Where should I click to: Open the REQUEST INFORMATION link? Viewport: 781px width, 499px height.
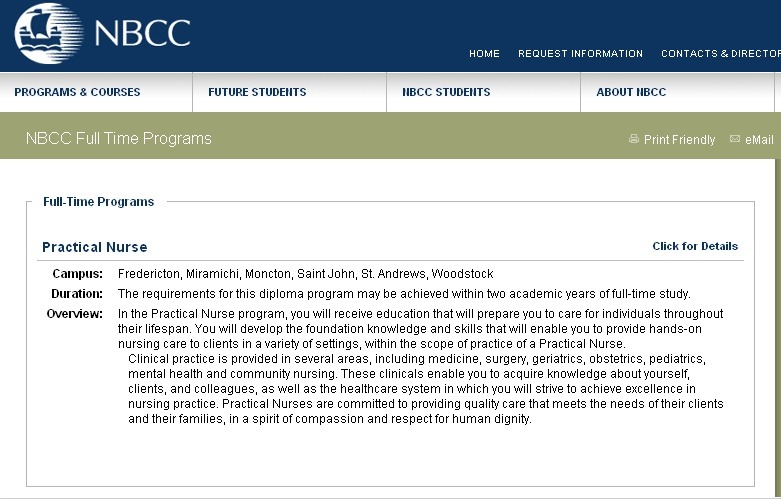pyautogui.click(x=580, y=54)
